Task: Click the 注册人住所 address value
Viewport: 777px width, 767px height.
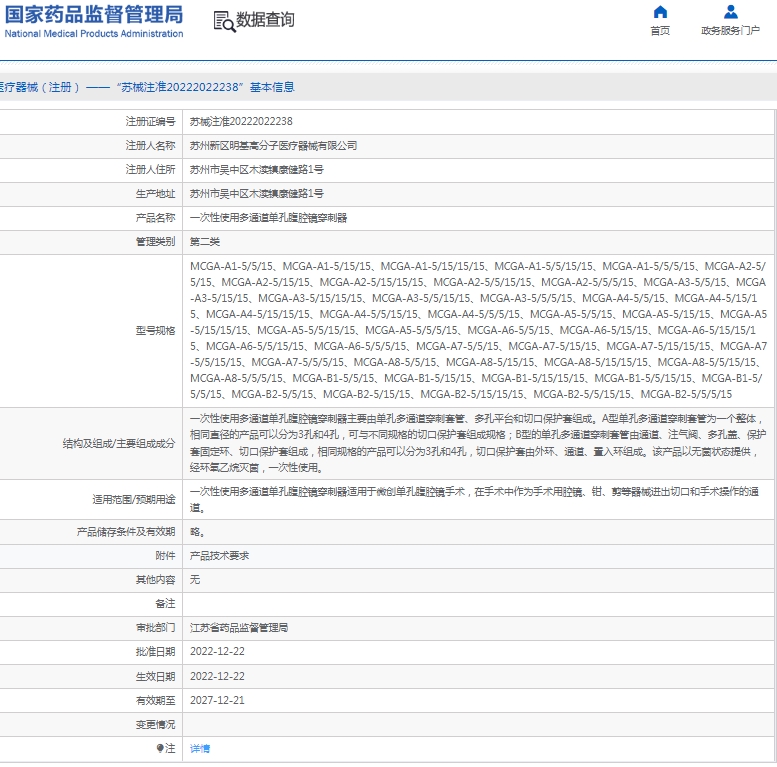Action: 257,169
